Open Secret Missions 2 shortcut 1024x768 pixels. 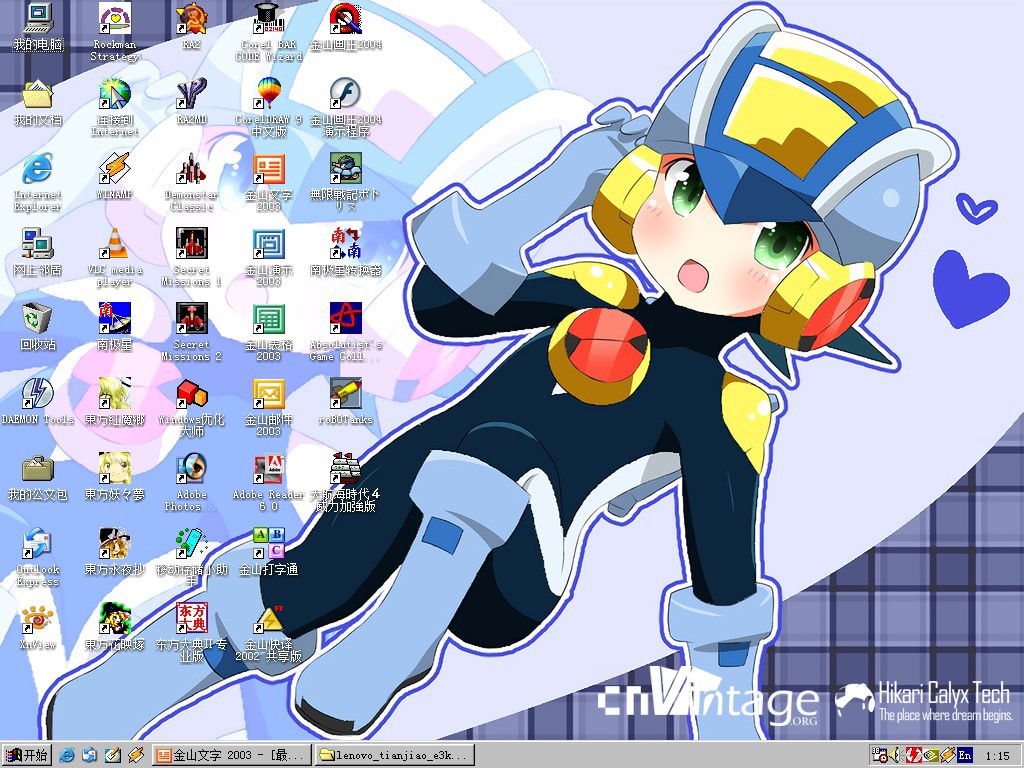coord(191,332)
